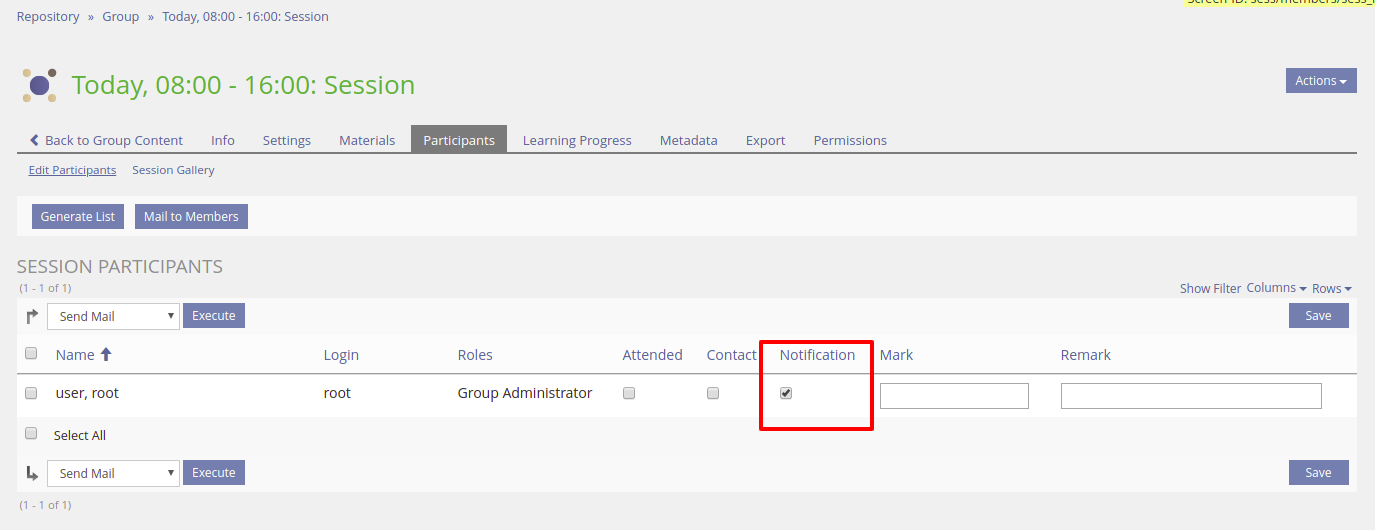Tick the Attended checkbox for user root

click(x=629, y=393)
